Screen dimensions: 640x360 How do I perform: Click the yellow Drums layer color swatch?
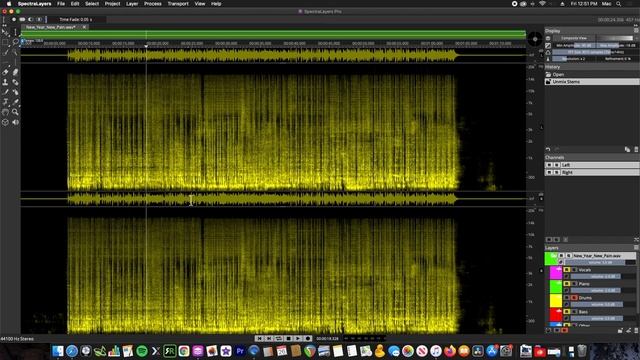coord(556,300)
